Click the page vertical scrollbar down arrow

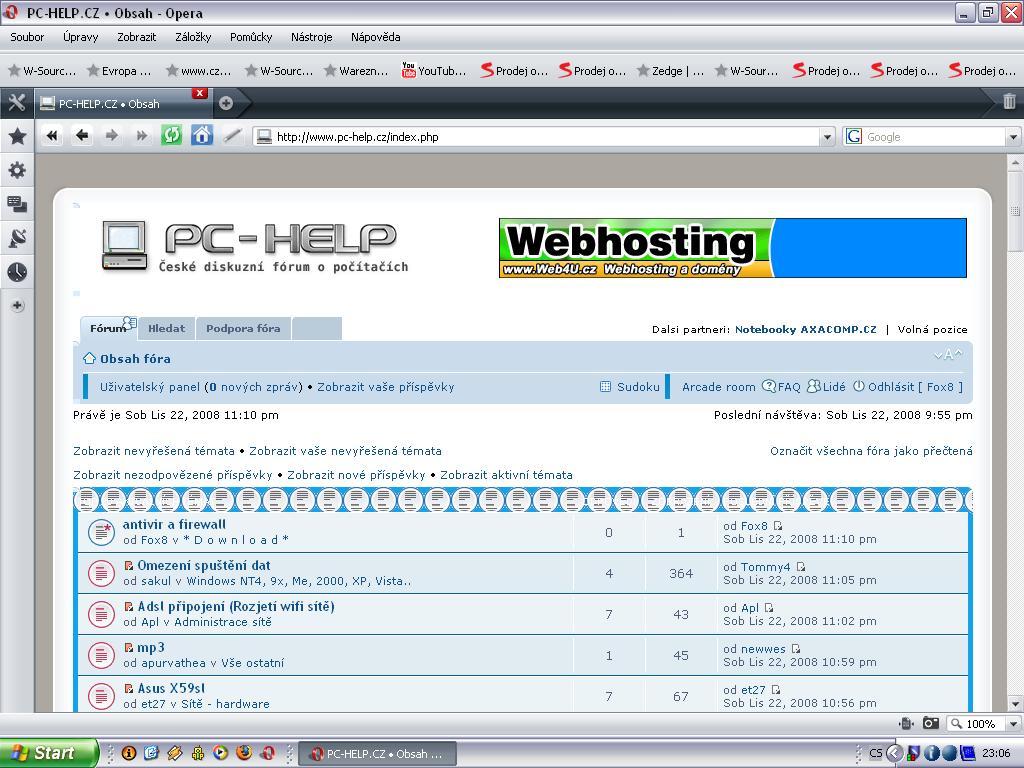click(x=1014, y=704)
